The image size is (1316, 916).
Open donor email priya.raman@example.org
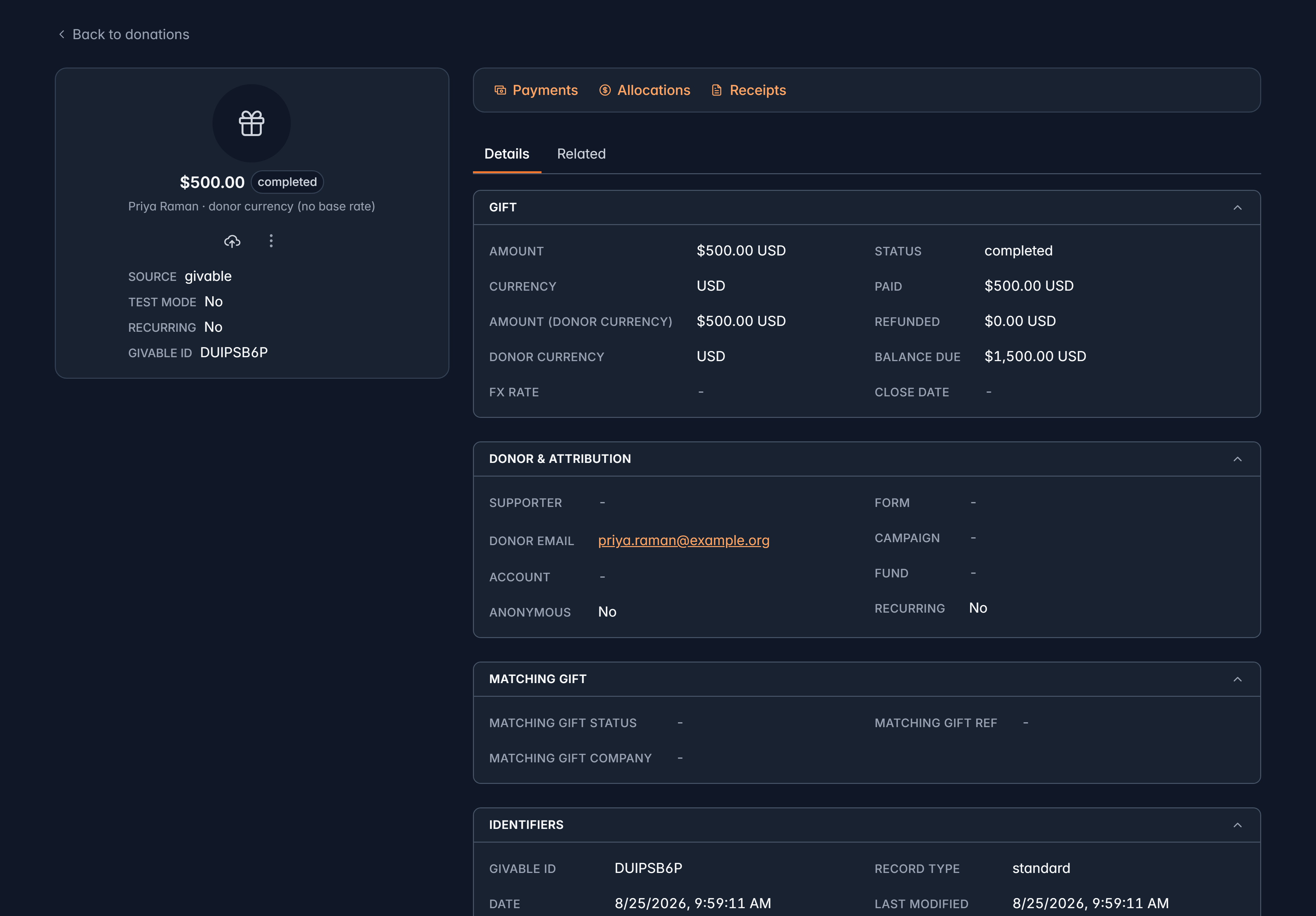tap(684, 541)
